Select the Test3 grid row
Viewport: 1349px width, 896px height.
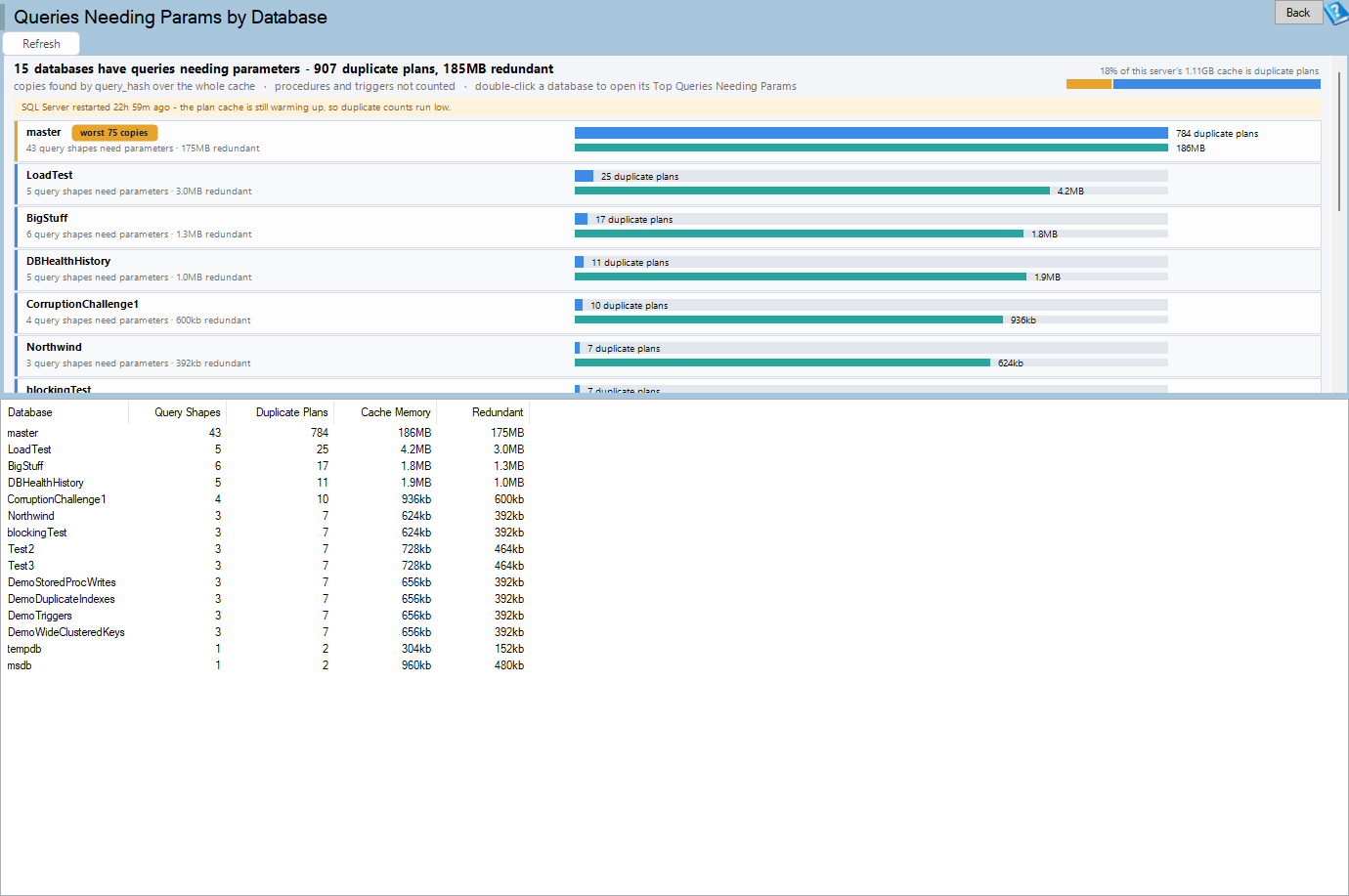tap(265, 566)
